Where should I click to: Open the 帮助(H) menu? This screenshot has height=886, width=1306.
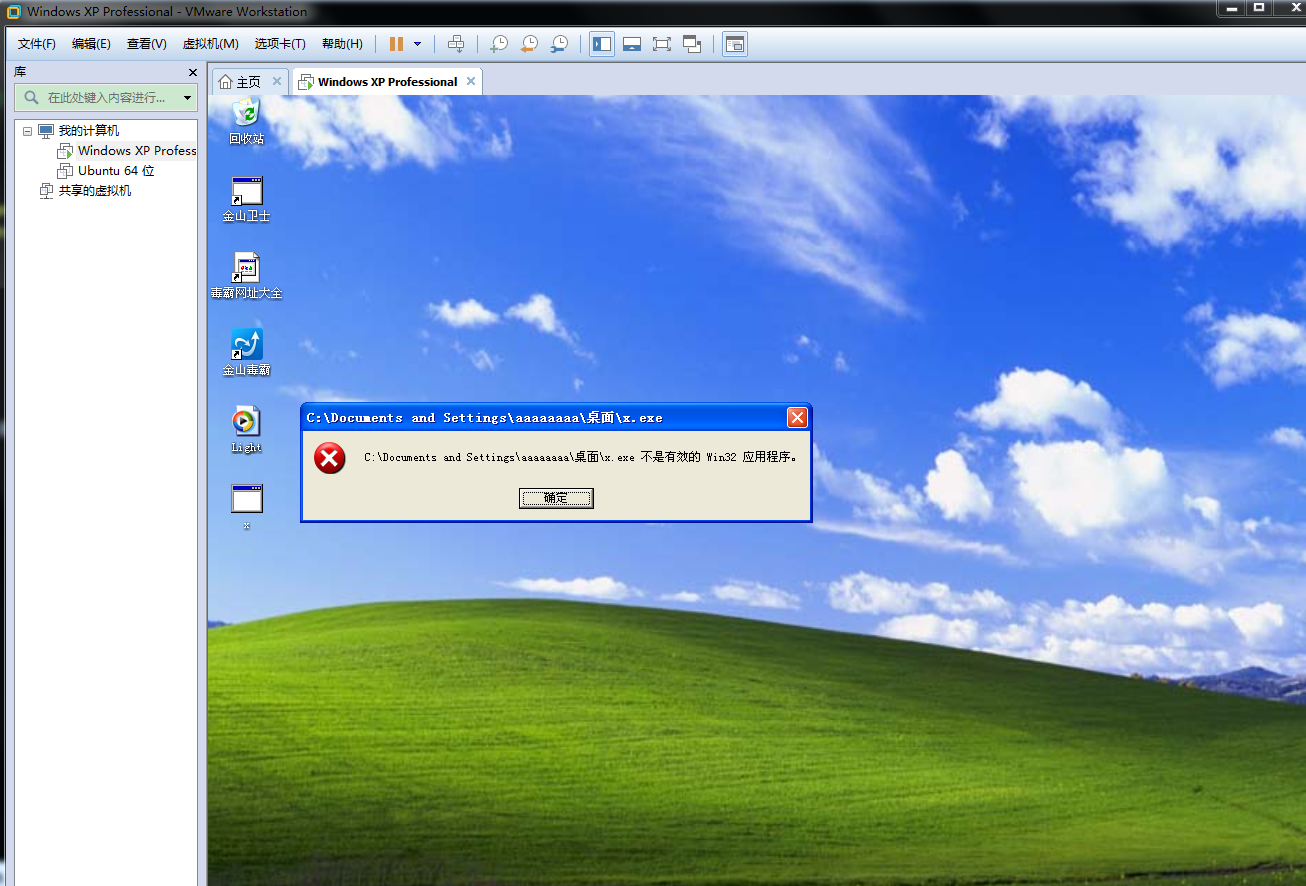pos(342,44)
